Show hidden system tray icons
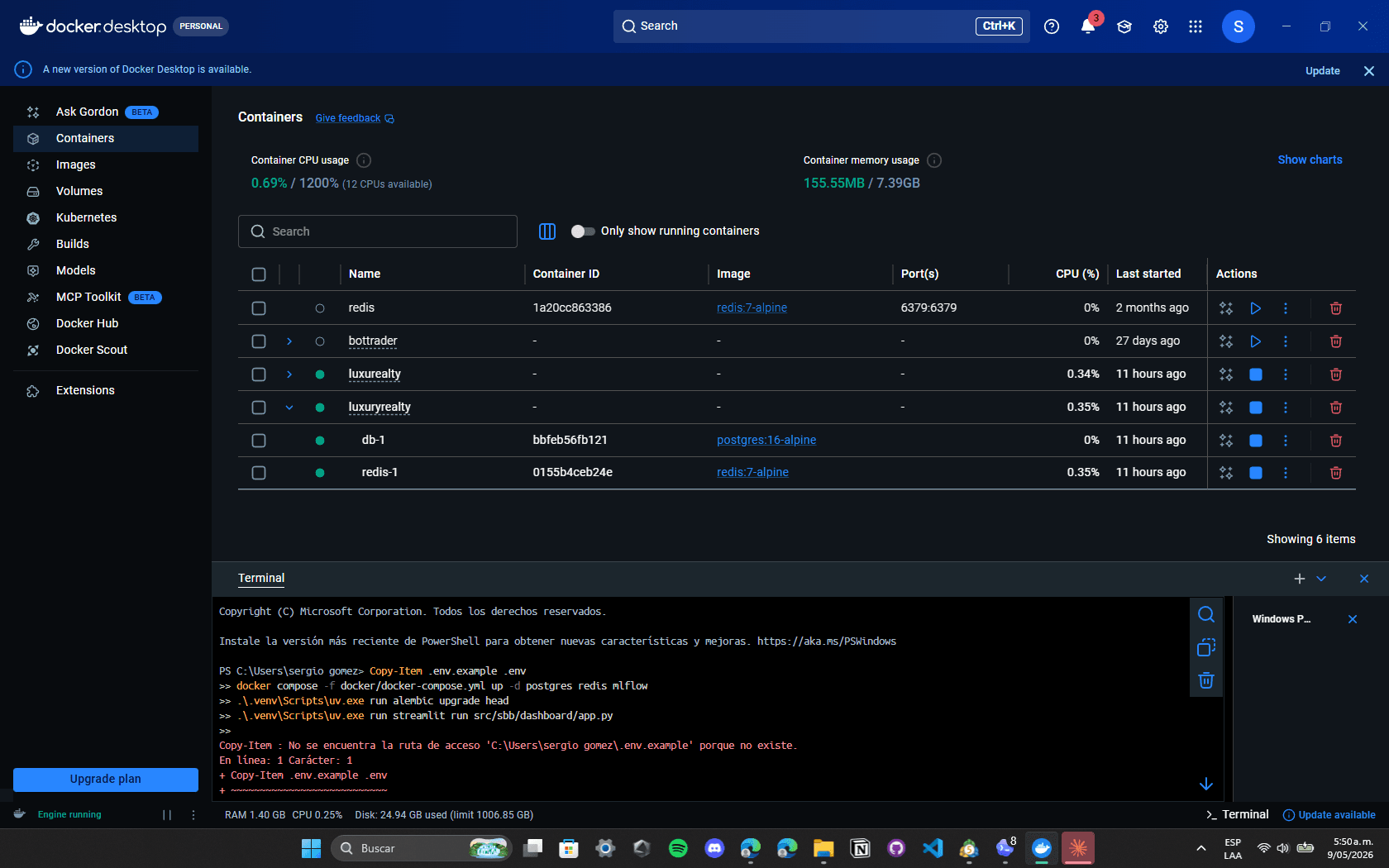Viewport: 1389px width, 868px height. coord(1200,848)
